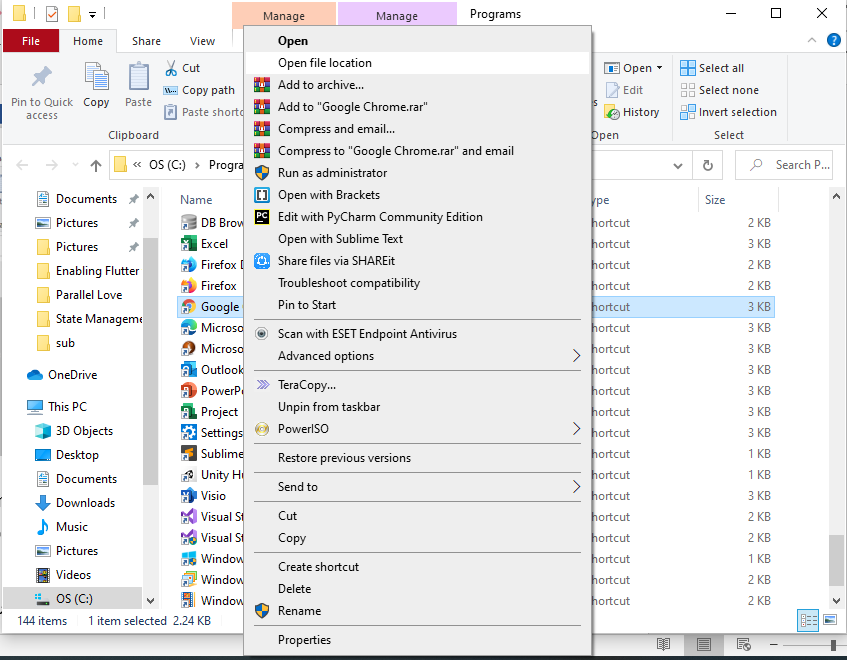Click the Up arrow navigation button

point(96,166)
